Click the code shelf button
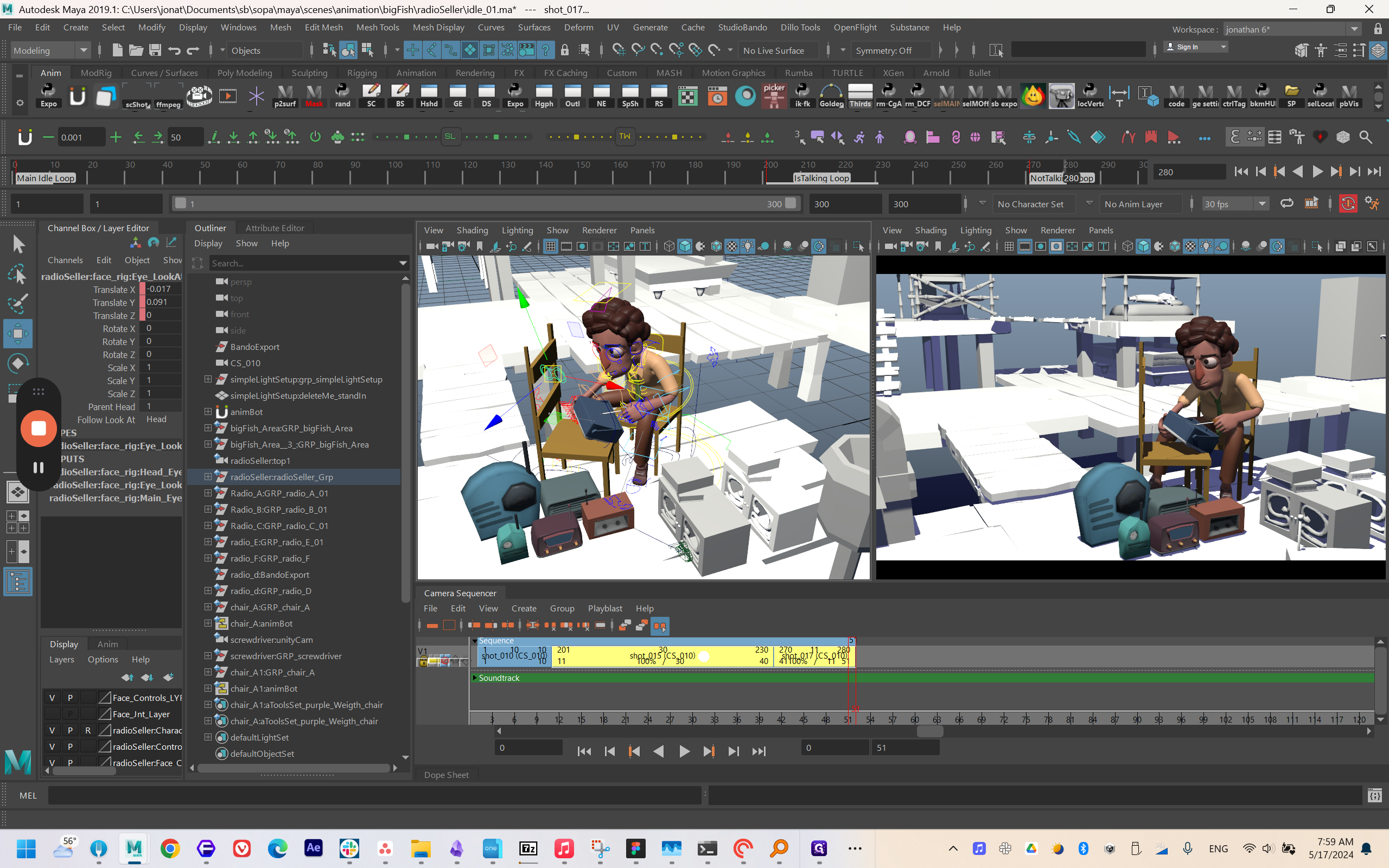Viewport: 1389px width, 868px height. [x=1176, y=96]
